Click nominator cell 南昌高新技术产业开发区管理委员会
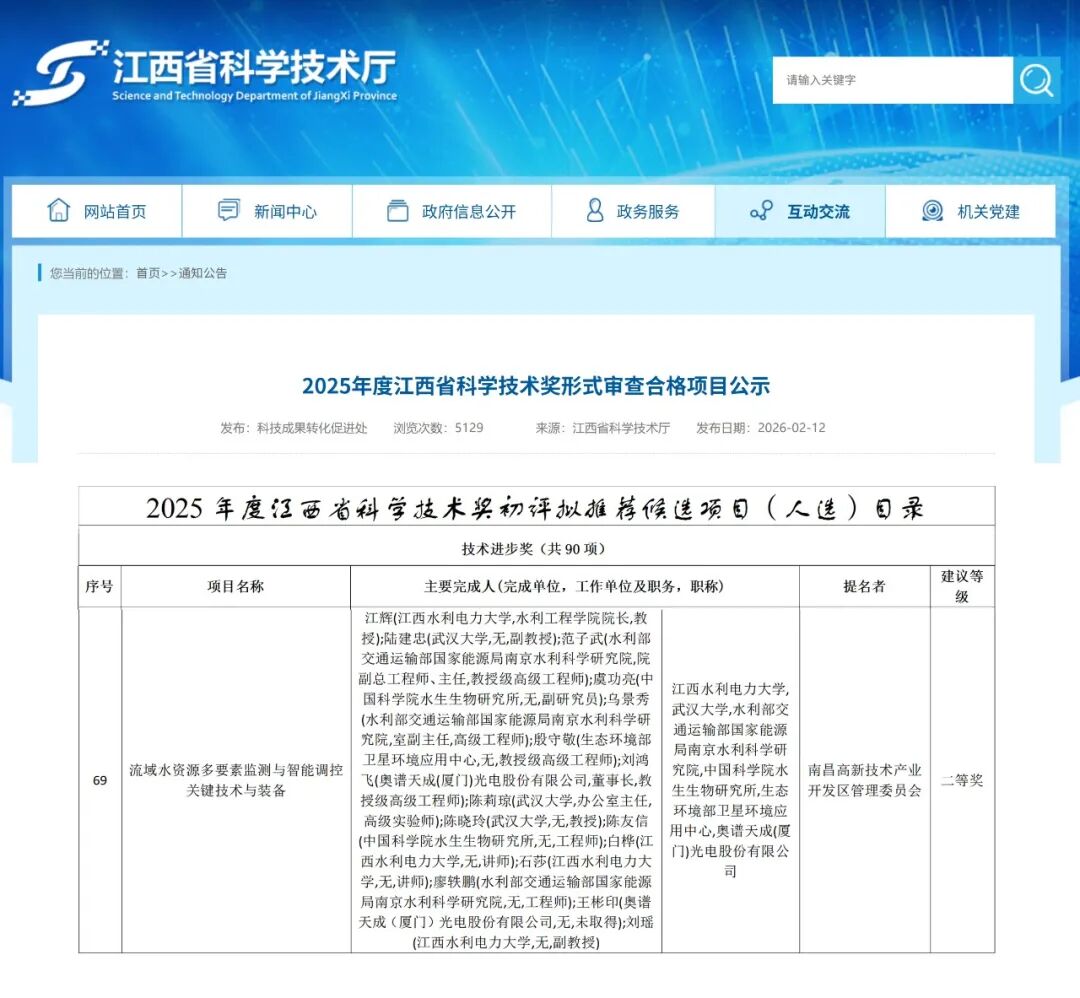This screenshot has width=1080, height=998. pos(864,780)
